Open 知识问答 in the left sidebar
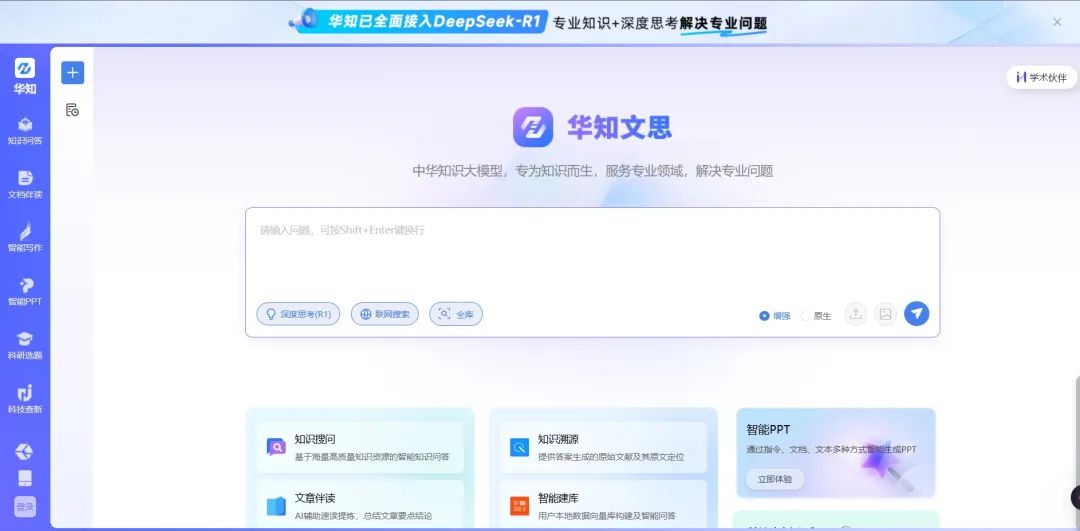 tap(25, 130)
